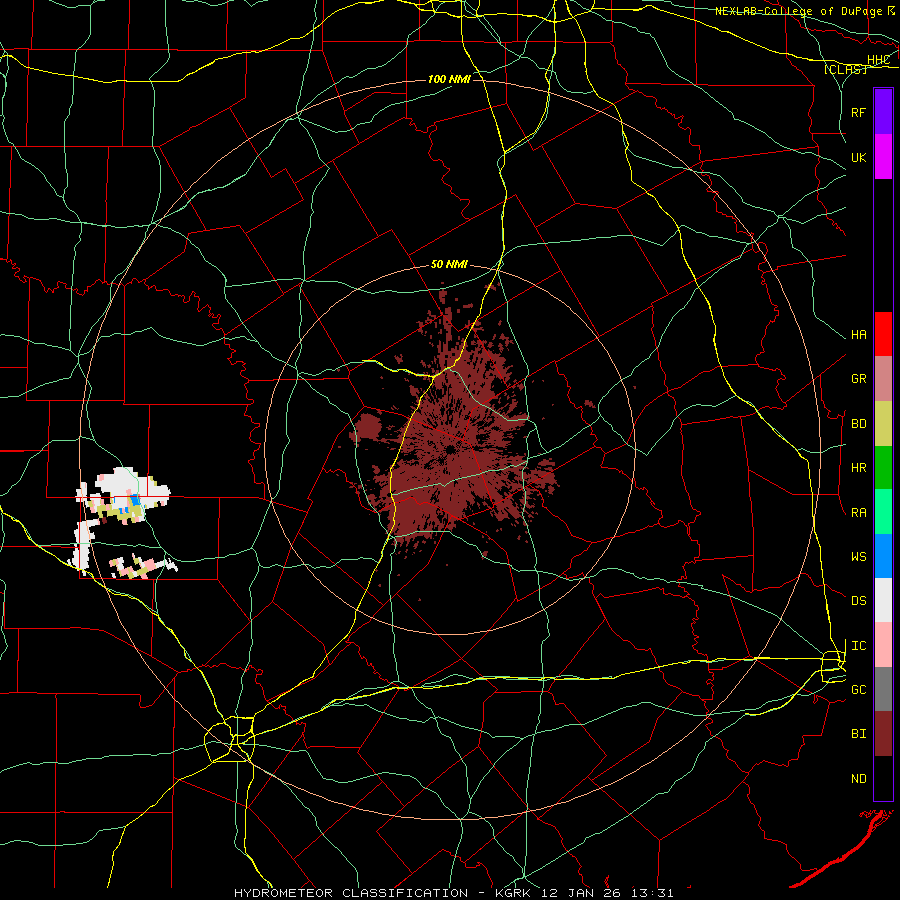The width and height of the screenshot is (900, 900).
Task: Click the ND black legend swatch
Action: pos(883,778)
